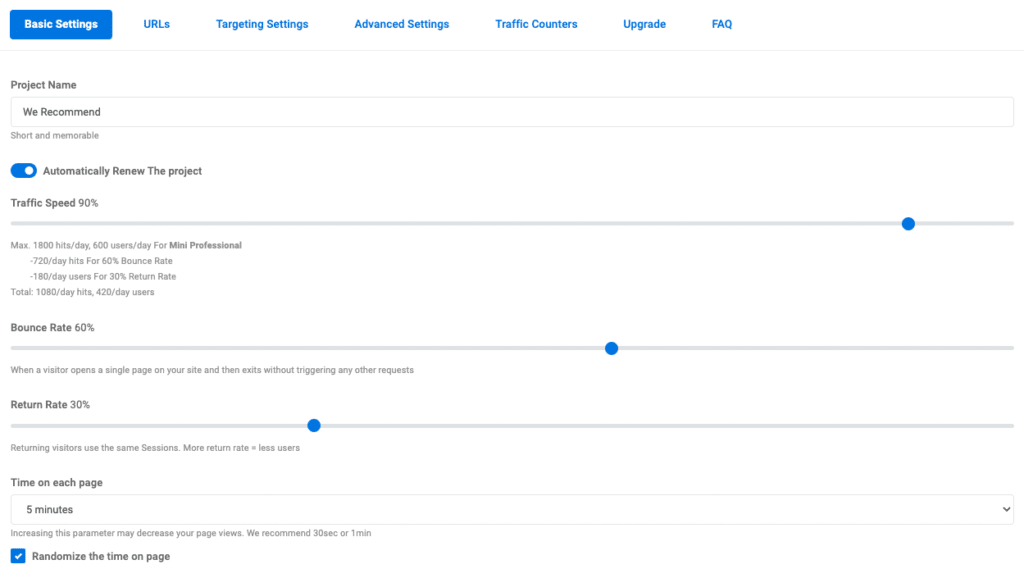
Task: Open the Time on each page dropdown
Action: click(x=512, y=509)
